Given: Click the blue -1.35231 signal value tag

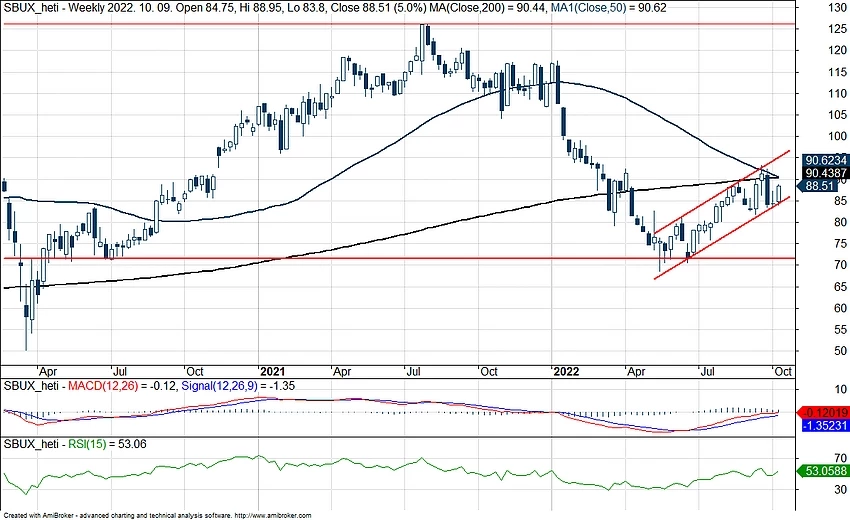Looking at the screenshot, I should point(825,426).
